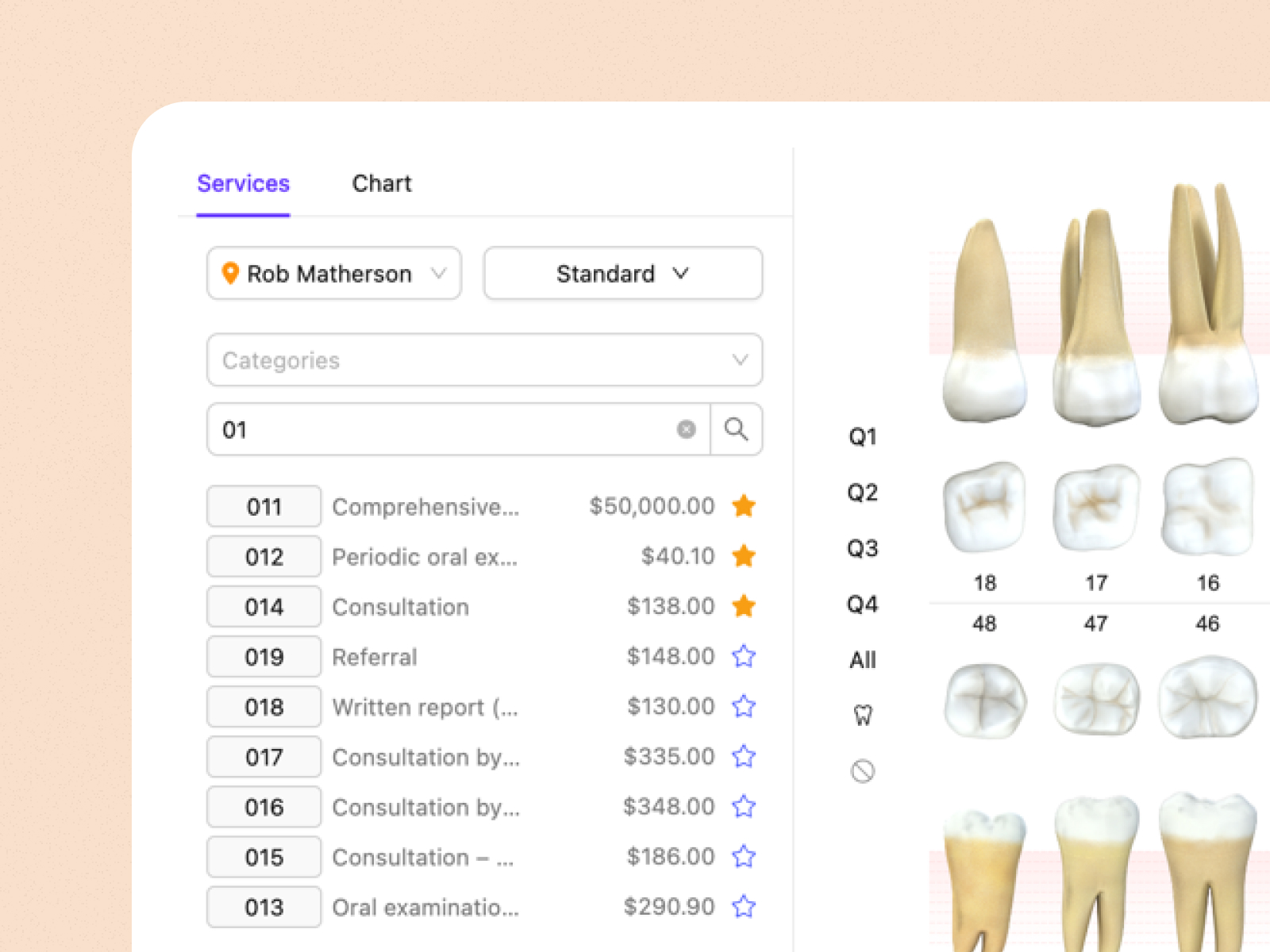The height and width of the screenshot is (952, 1270).
Task: Select the Services tab
Action: coord(243,183)
